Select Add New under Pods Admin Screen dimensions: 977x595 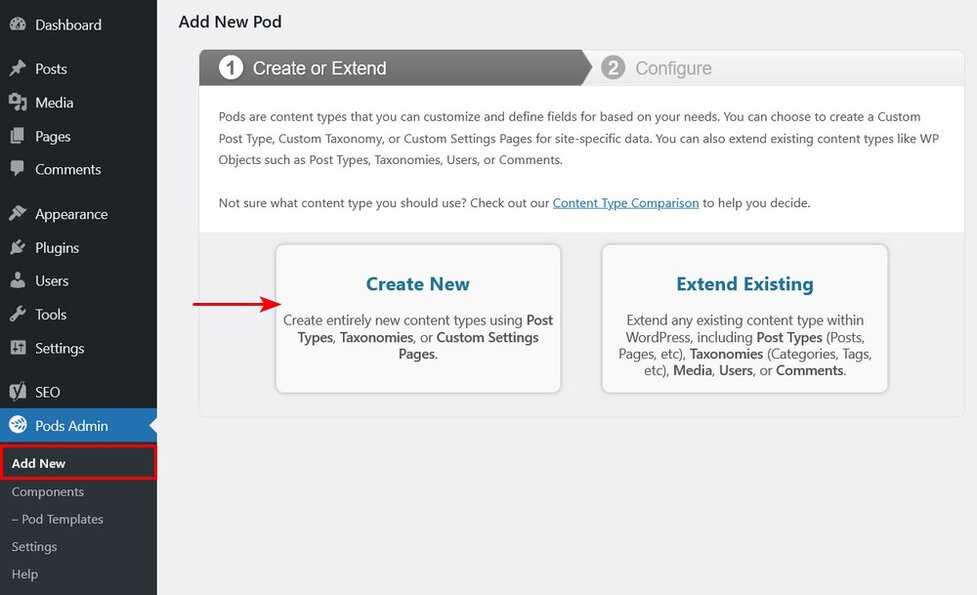39,464
